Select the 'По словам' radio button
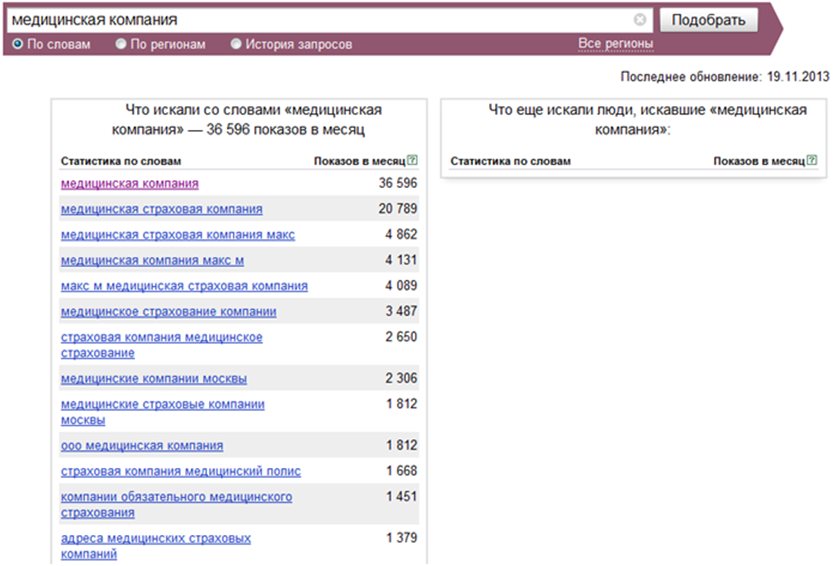 pyautogui.click(x=18, y=44)
